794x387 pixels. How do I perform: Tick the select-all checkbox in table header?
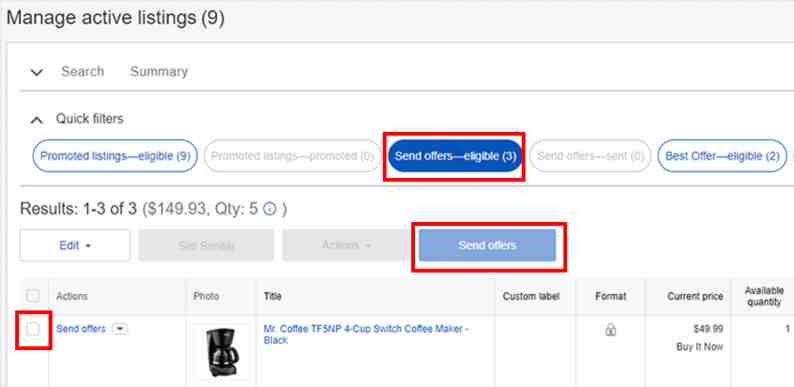[33, 296]
